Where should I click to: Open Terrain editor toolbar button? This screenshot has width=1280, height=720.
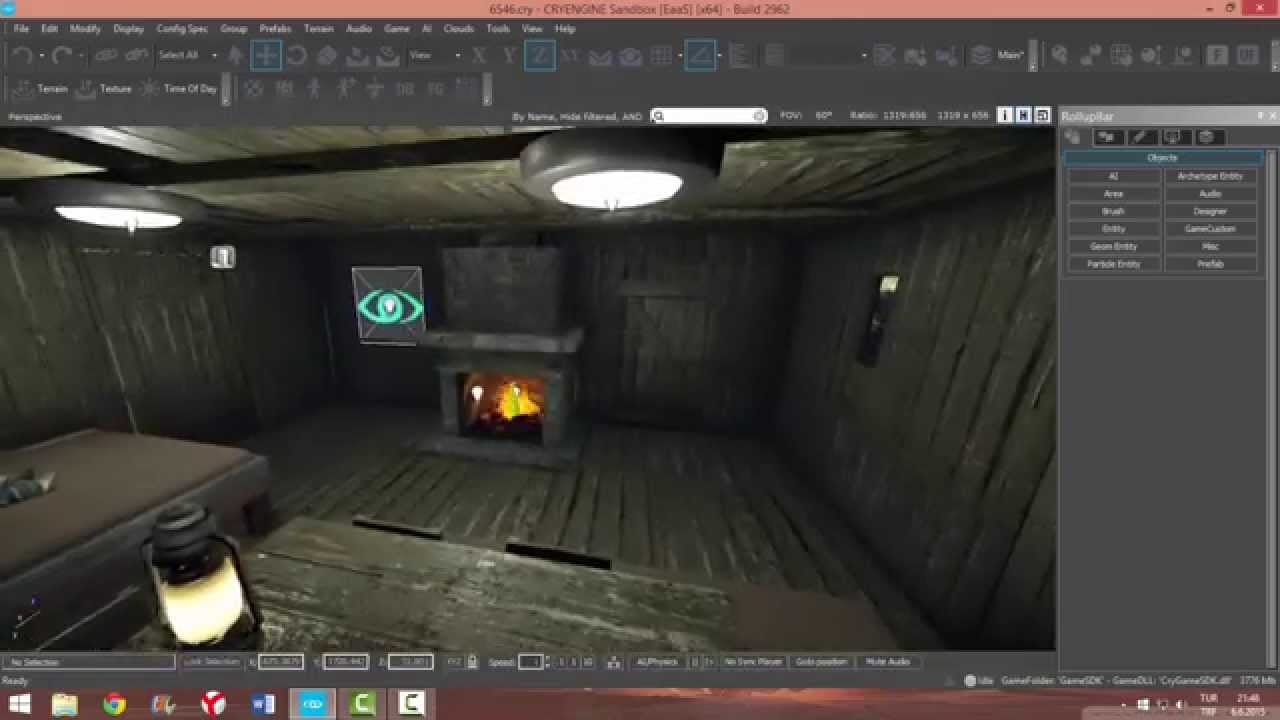[40, 89]
